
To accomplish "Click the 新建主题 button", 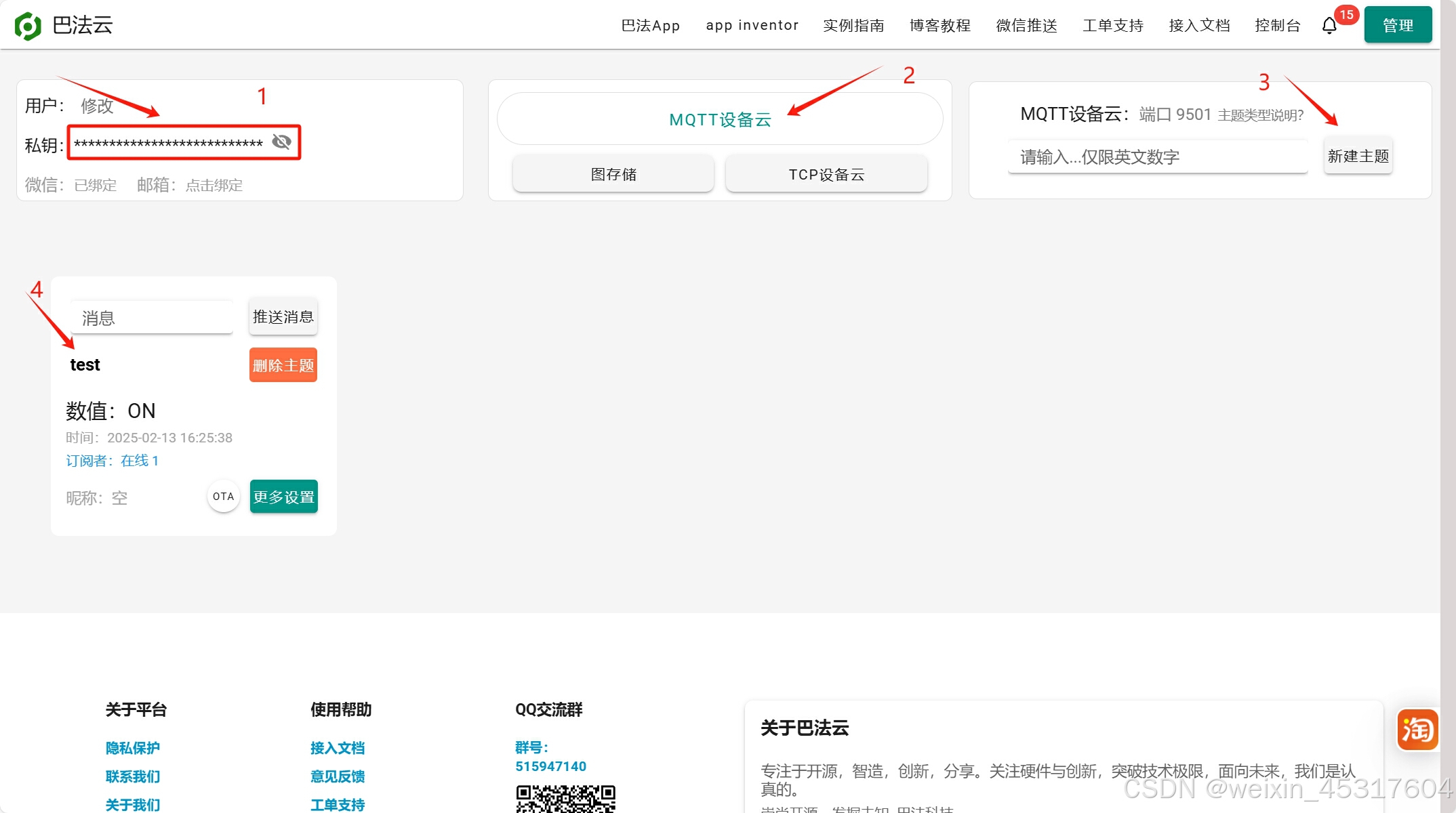I will (1358, 157).
